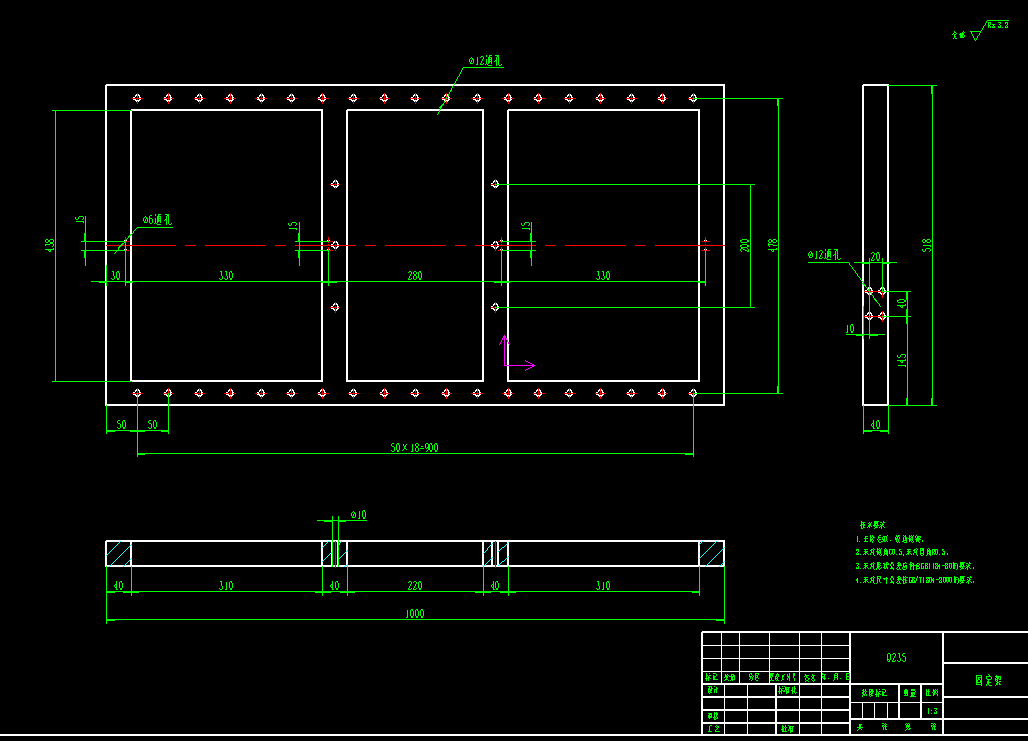Click the 审核 cell in title block
Screen dimensions: 1028x741
pos(713,716)
